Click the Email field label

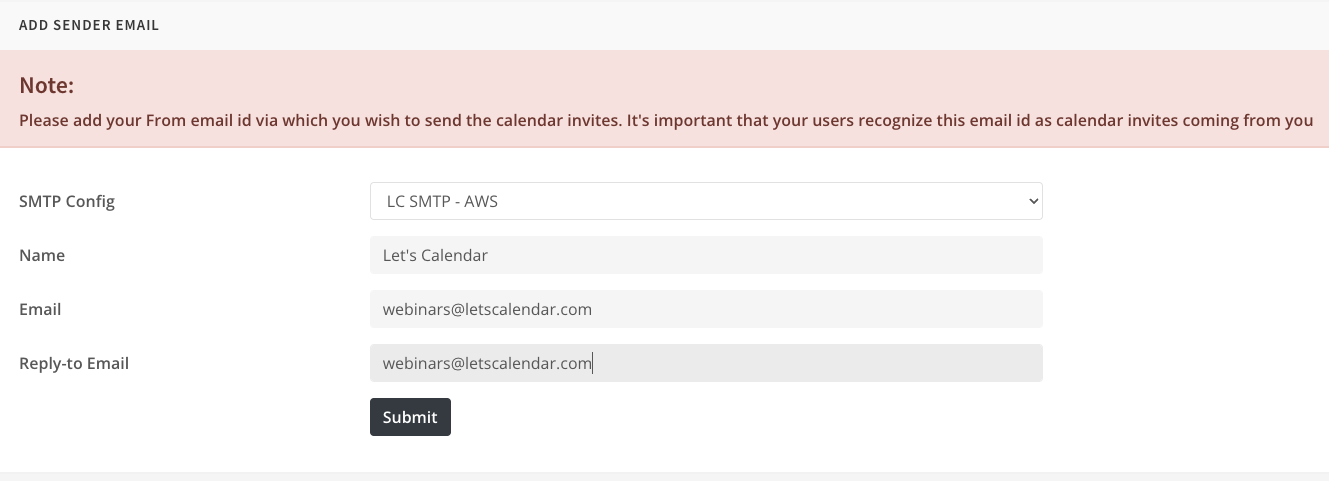[40, 309]
